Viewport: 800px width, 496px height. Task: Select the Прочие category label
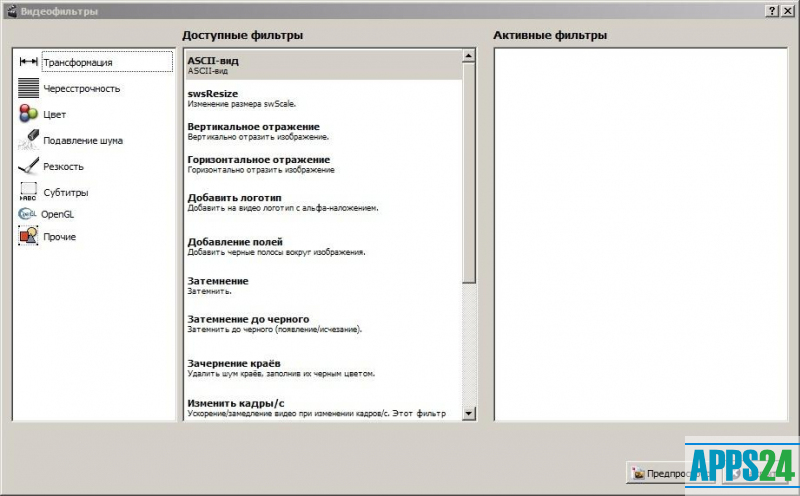[60, 237]
